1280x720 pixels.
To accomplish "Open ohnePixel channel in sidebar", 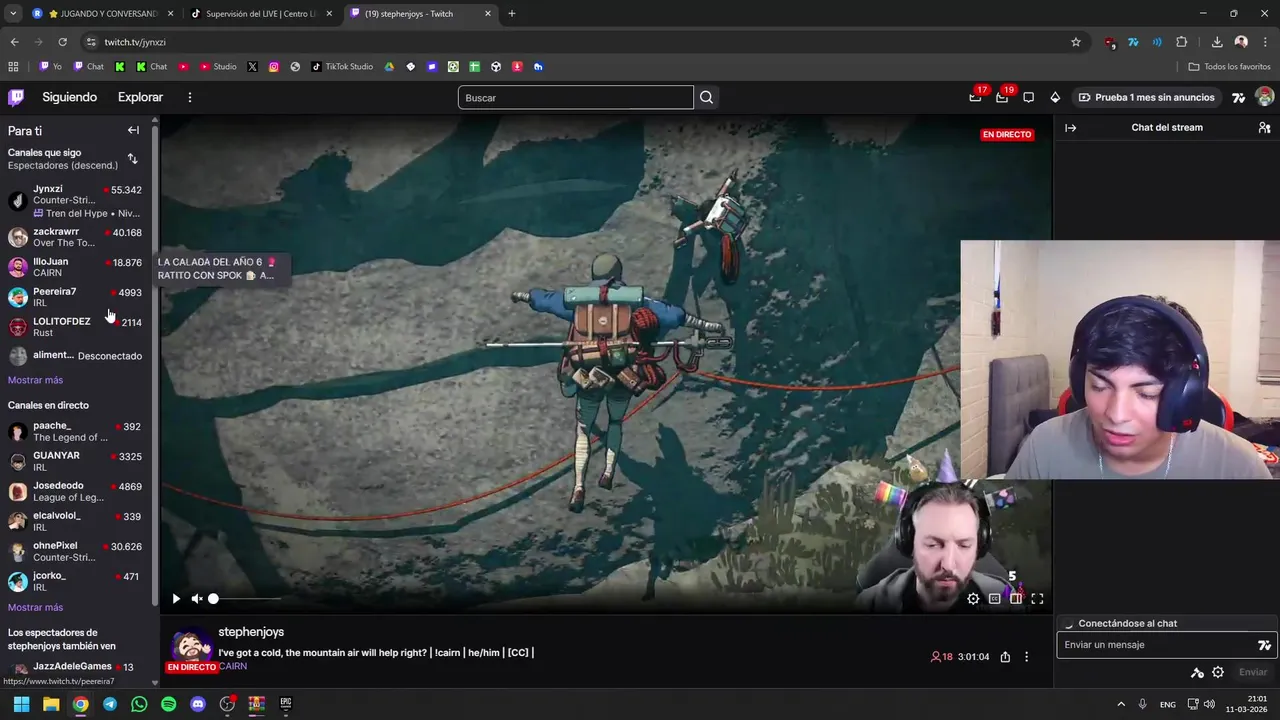I will pyautogui.click(x=76, y=552).
